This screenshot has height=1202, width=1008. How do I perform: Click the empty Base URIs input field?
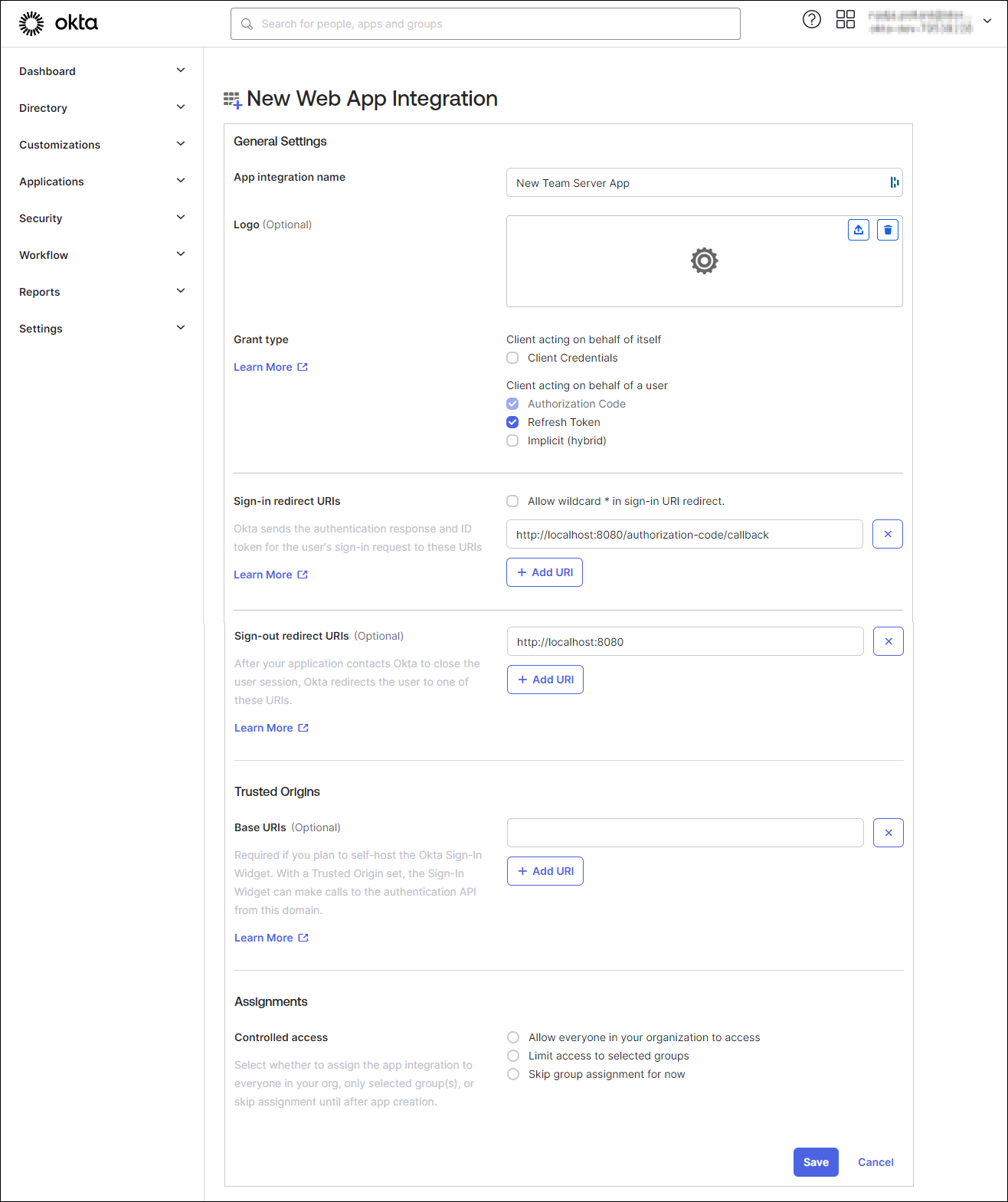point(685,833)
